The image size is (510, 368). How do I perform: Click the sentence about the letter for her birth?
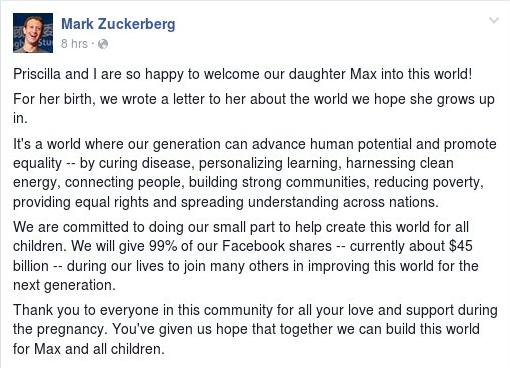point(254,109)
